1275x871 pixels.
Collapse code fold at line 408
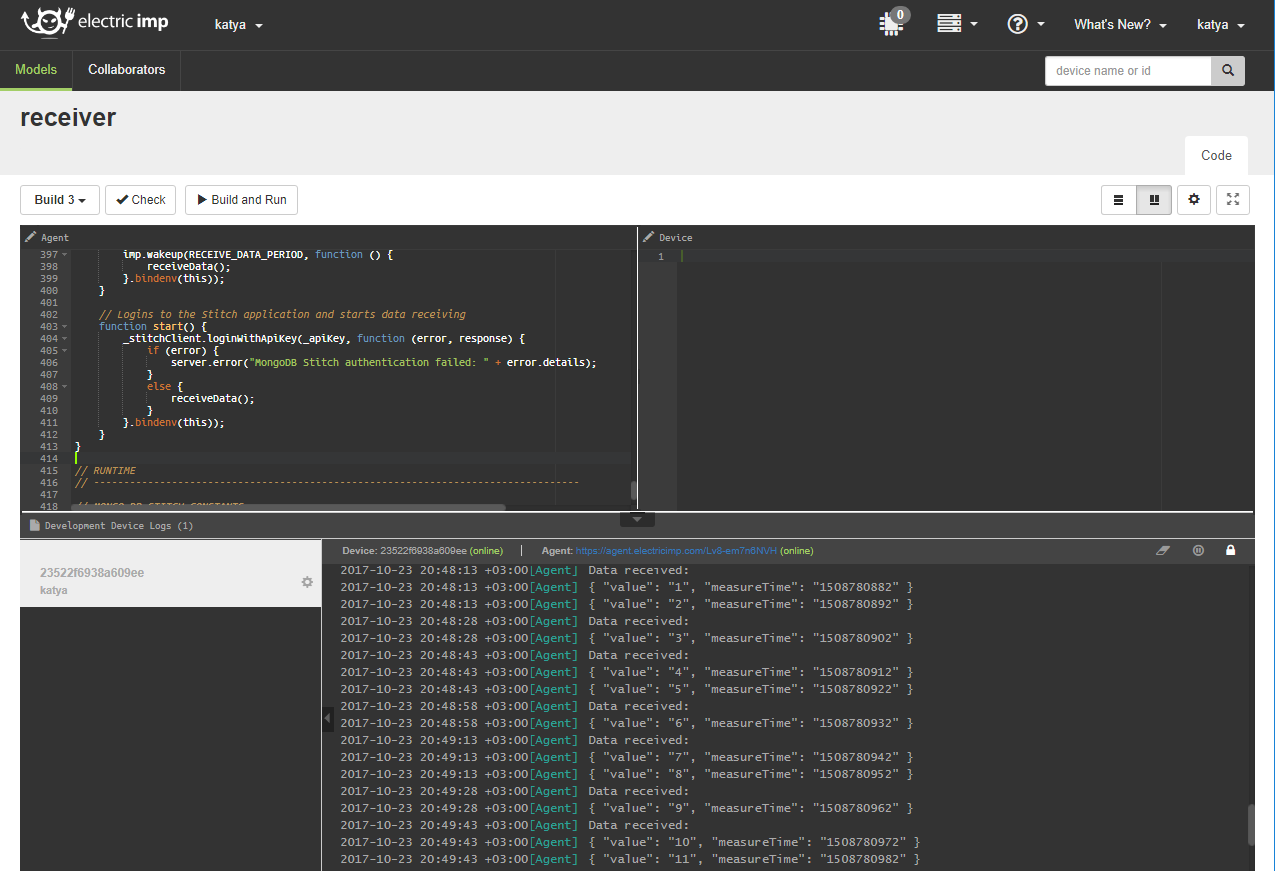tap(65, 387)
